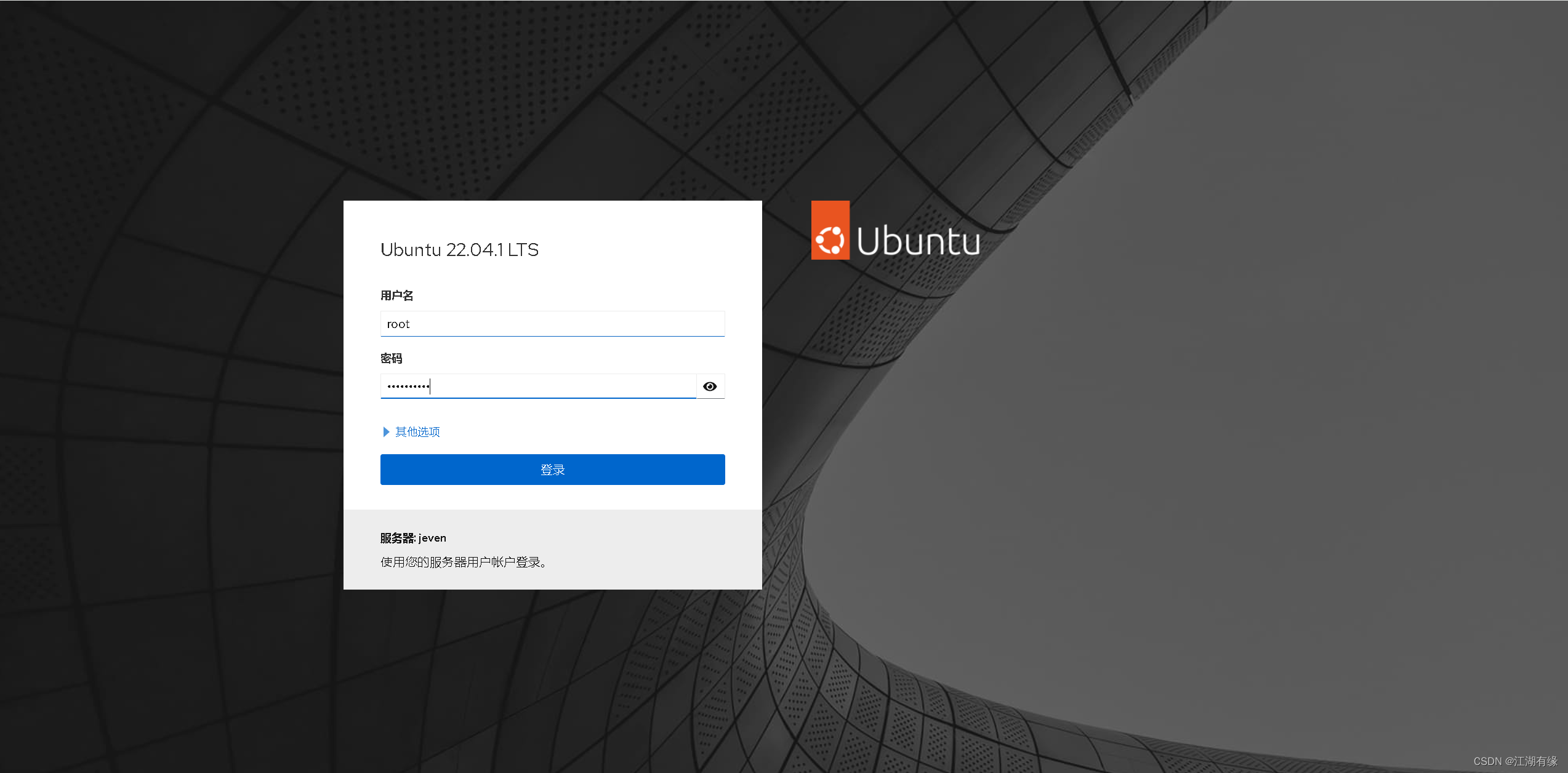Toggle password visibility with the eye icon

click(x=710, y=386)
